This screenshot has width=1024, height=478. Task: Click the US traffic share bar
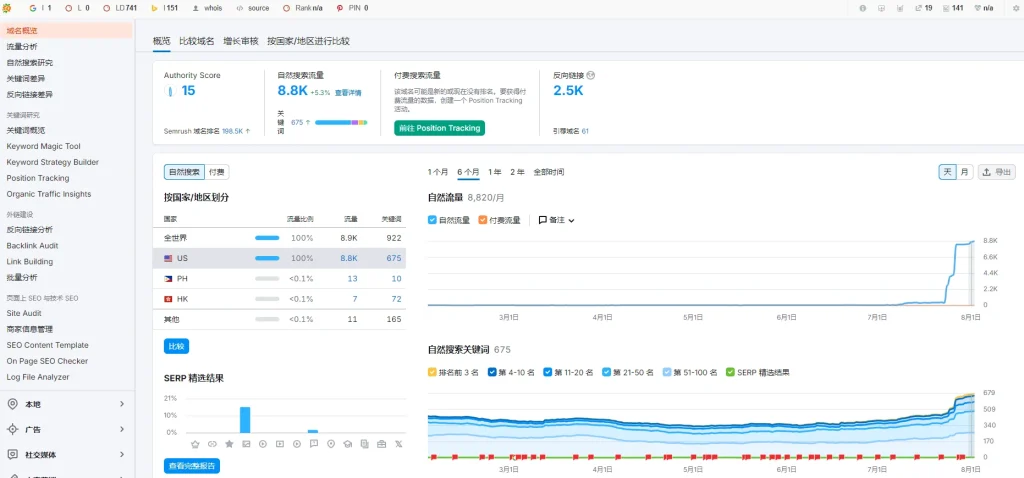267,258
